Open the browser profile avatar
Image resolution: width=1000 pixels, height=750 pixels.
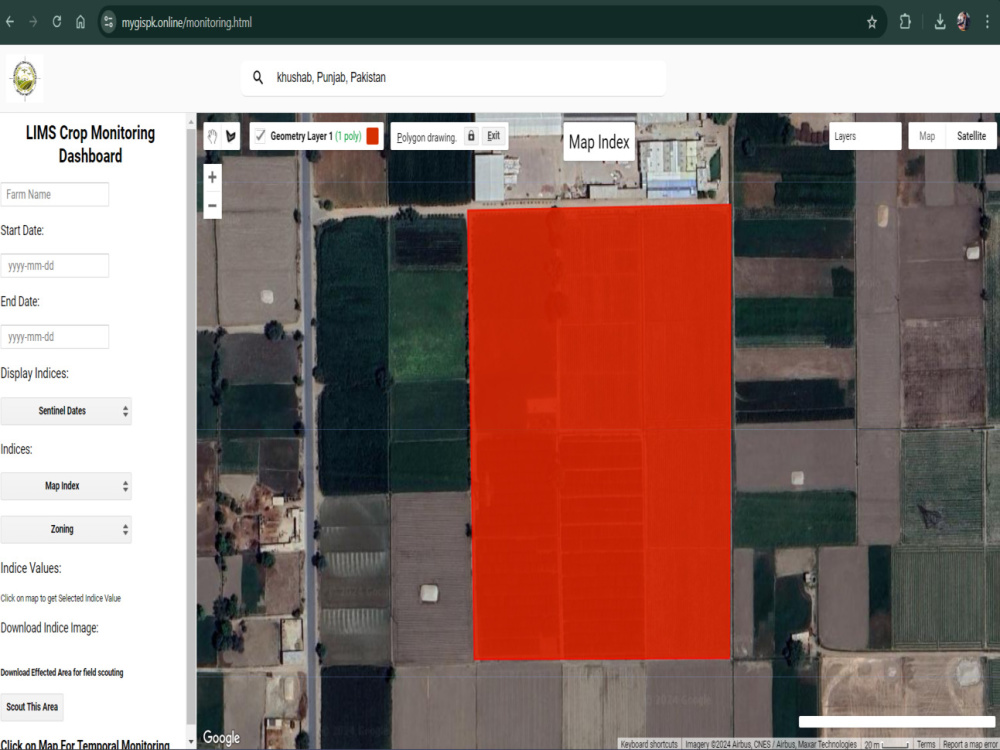coord(964,22)
